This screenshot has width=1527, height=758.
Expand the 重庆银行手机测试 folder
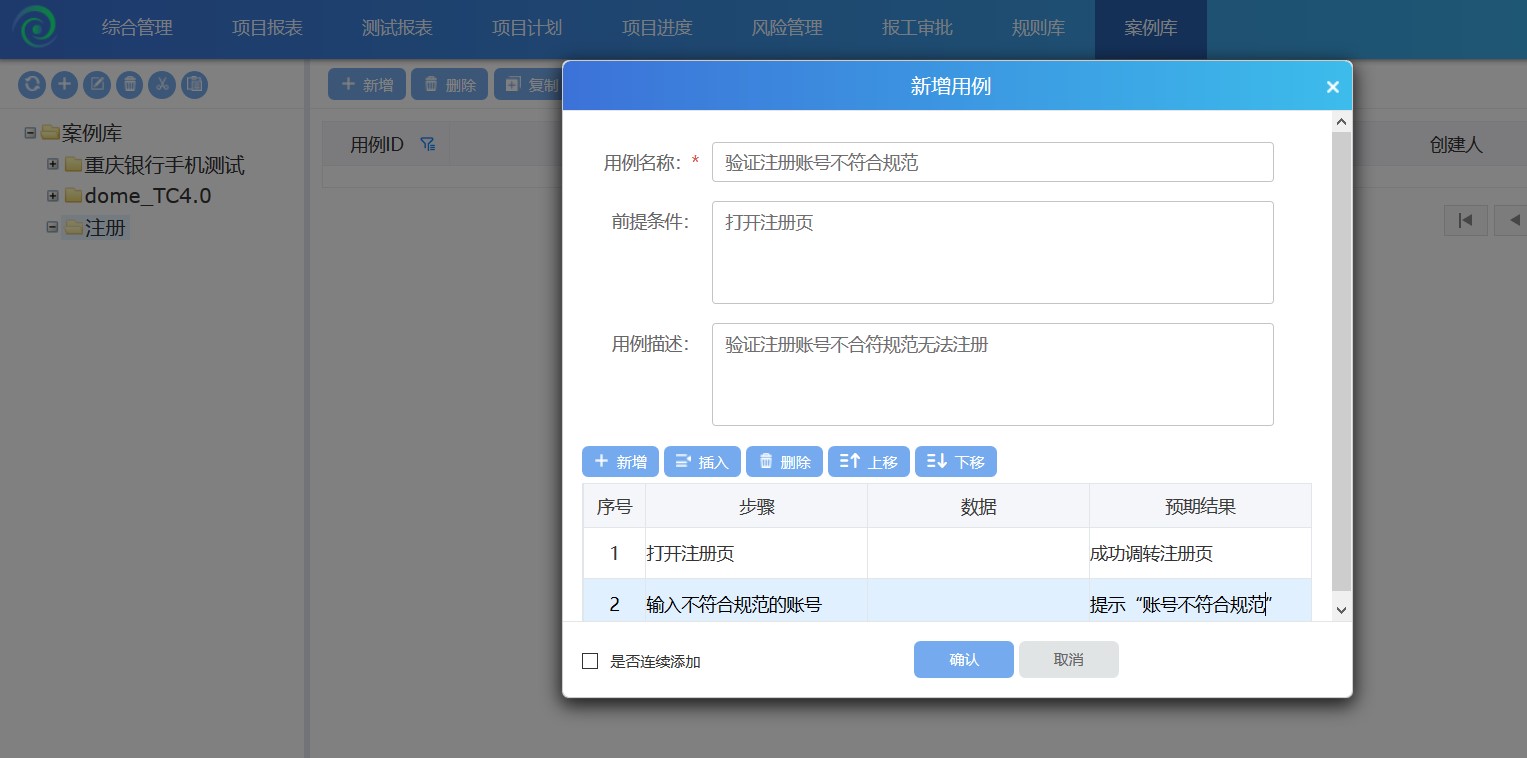[52, 164]
